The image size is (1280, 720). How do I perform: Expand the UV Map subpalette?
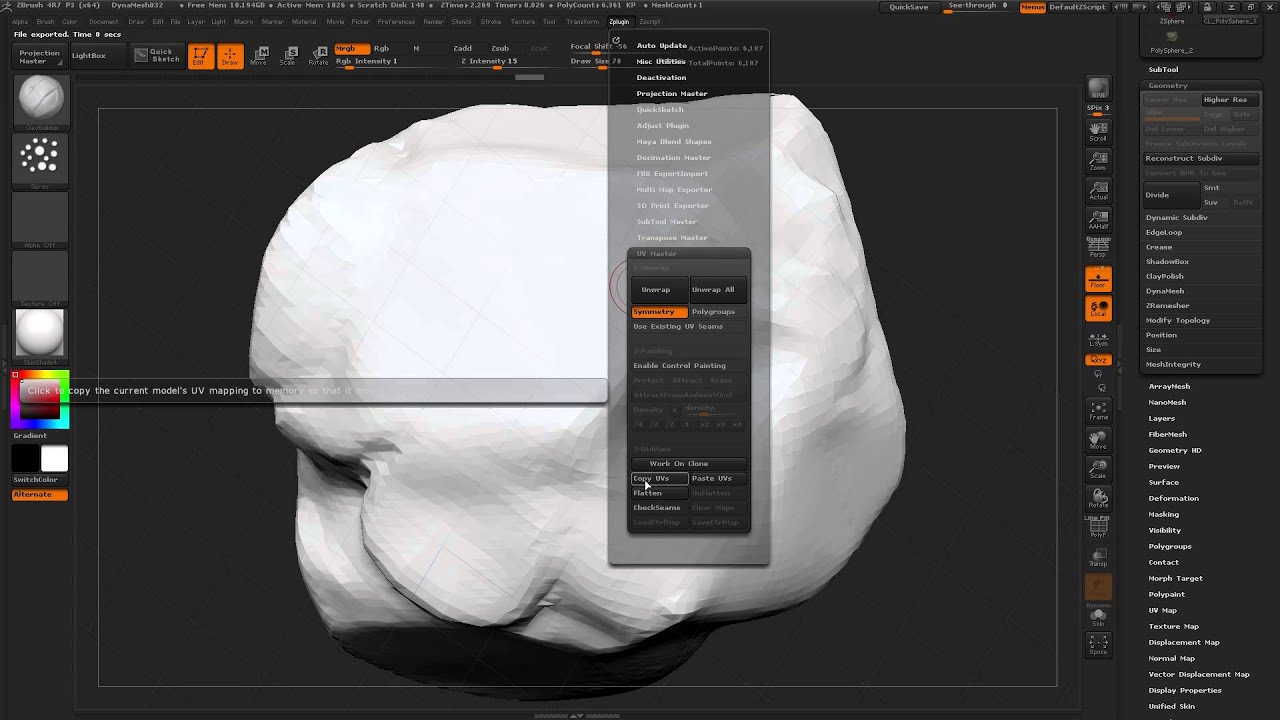coord(1163,610)
